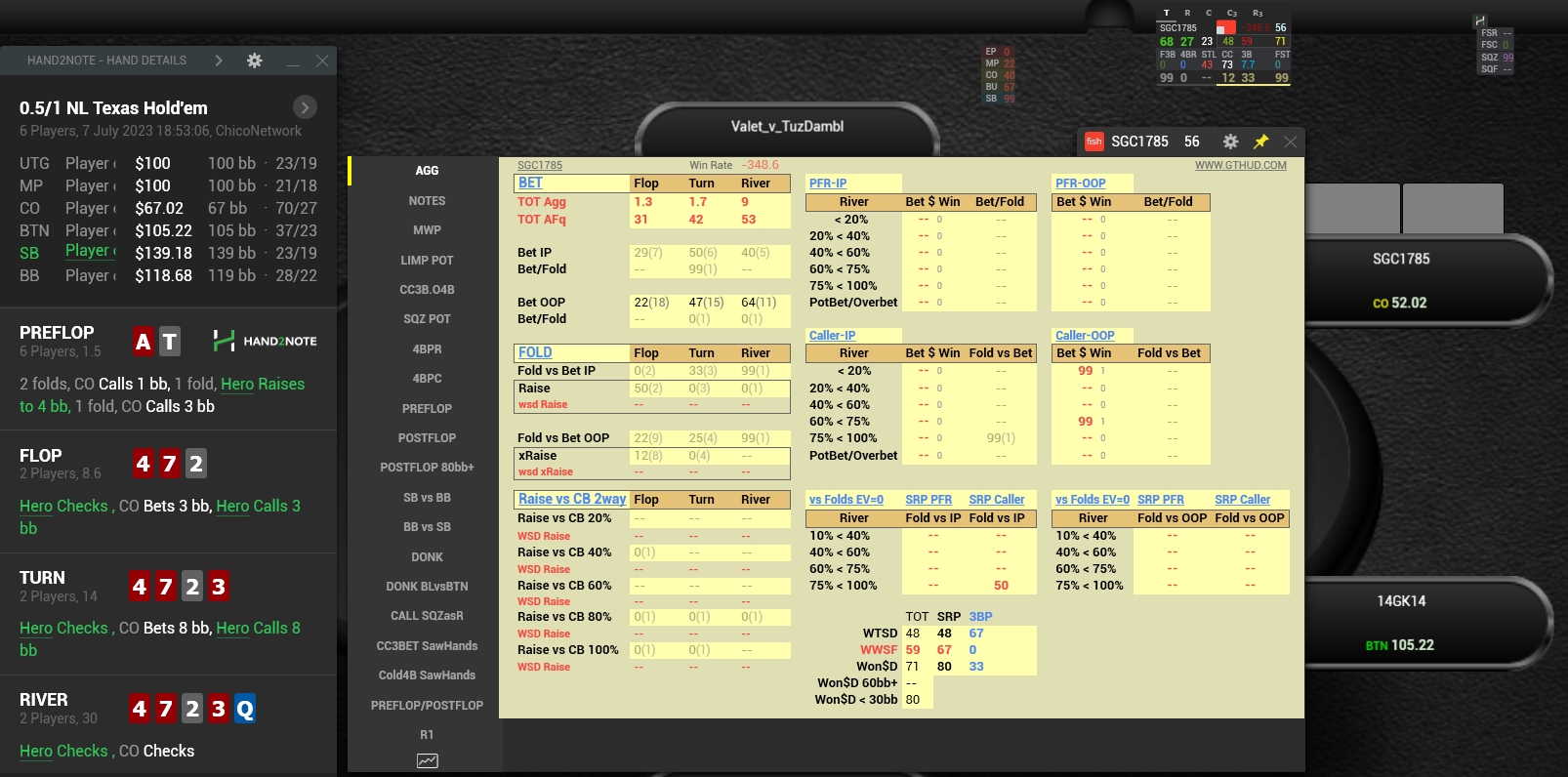Select PREFLOP/POSTFLOP tab
The height and width of the screenshot is (777, 1568).
pos(427,706)
